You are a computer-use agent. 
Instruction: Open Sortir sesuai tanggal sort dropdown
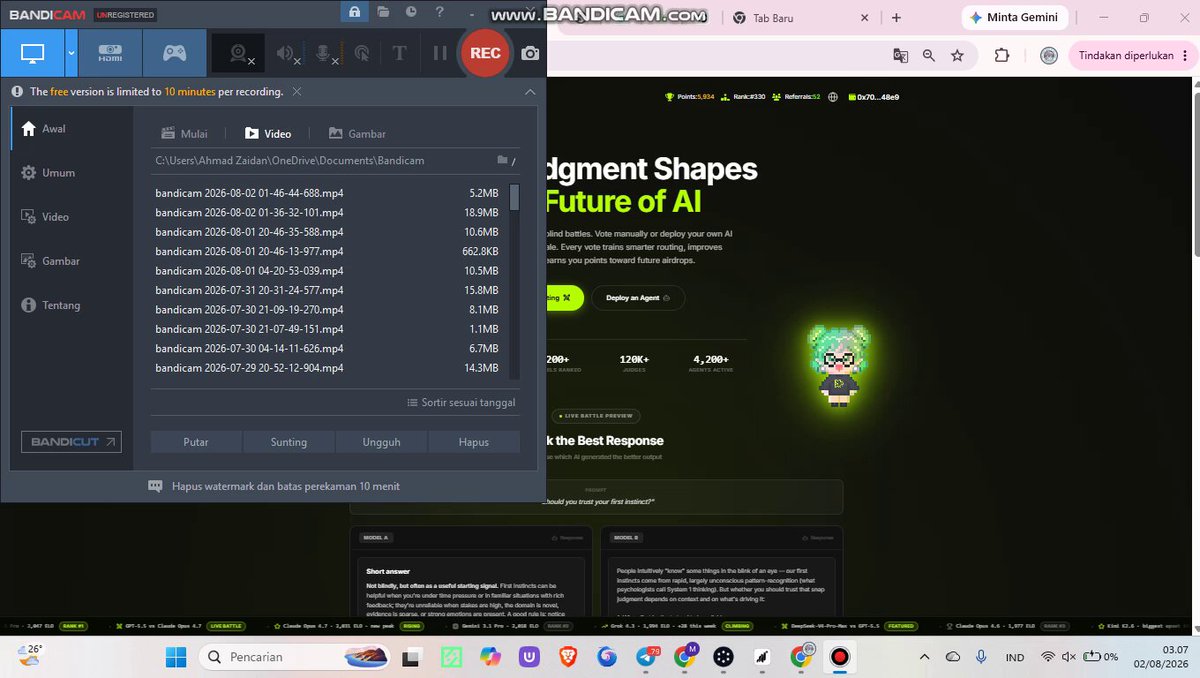click(x=462, y=402)
